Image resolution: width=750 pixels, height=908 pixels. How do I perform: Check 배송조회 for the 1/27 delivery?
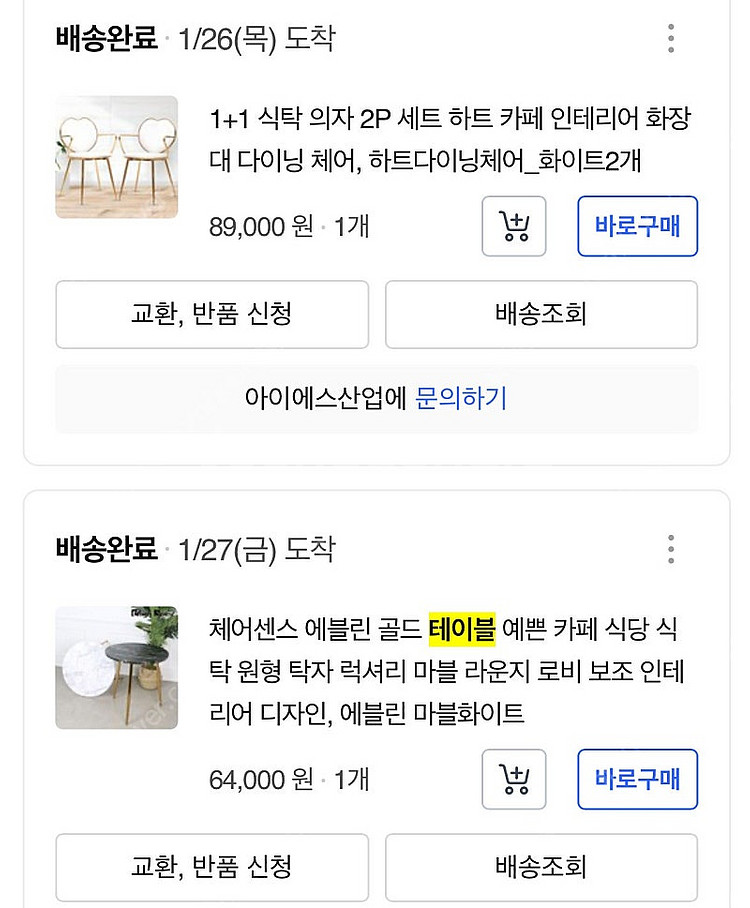point(541,866)
